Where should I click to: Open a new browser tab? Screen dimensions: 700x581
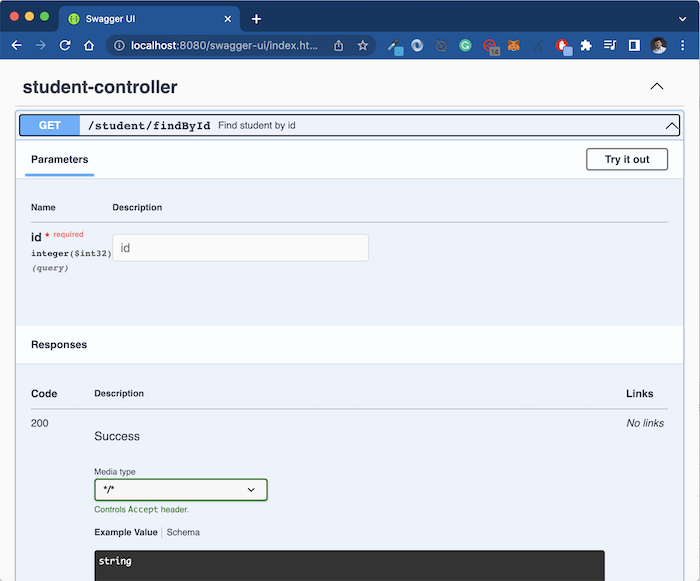[256, 19]
